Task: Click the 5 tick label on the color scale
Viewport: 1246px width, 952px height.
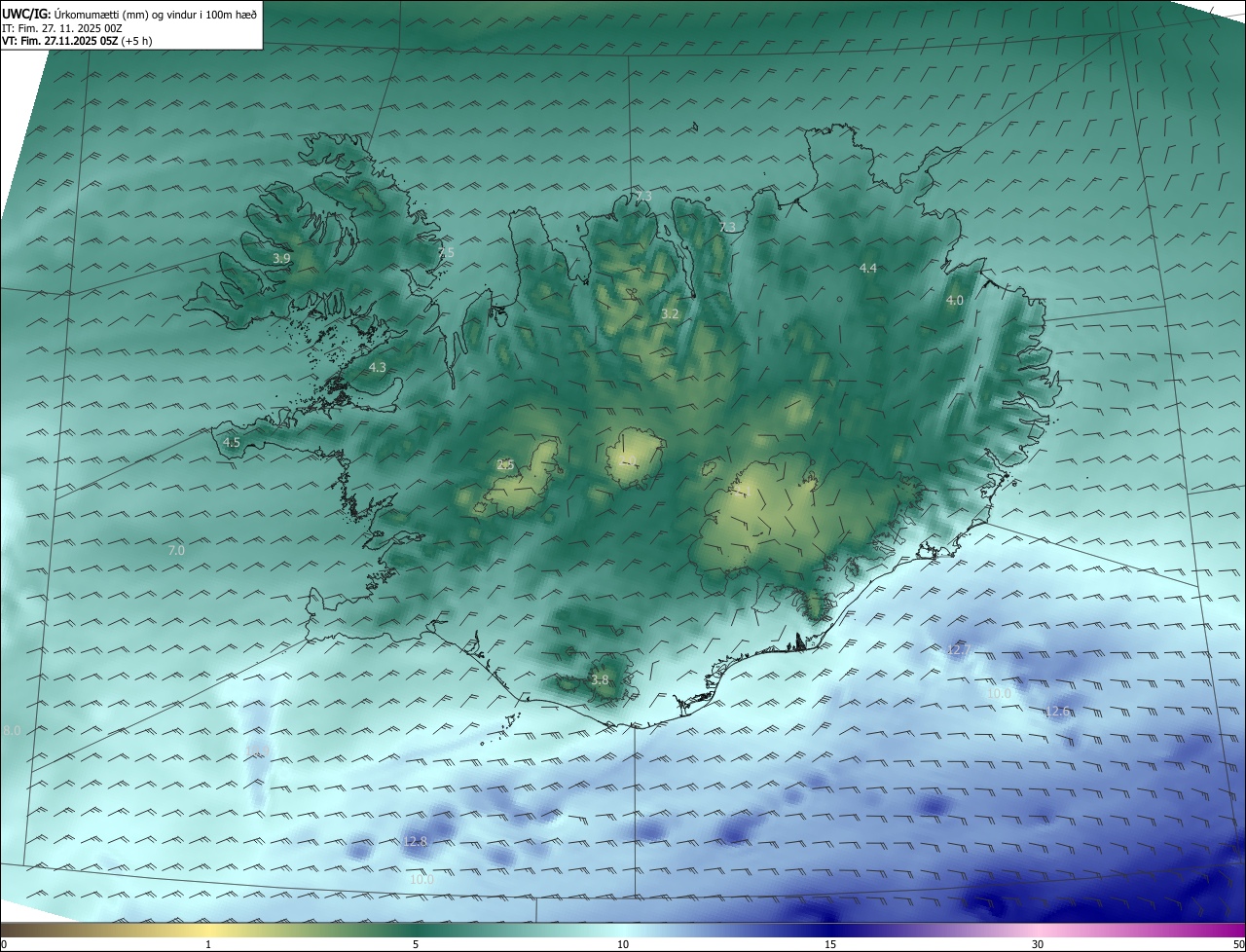Action: coord(416,944)
